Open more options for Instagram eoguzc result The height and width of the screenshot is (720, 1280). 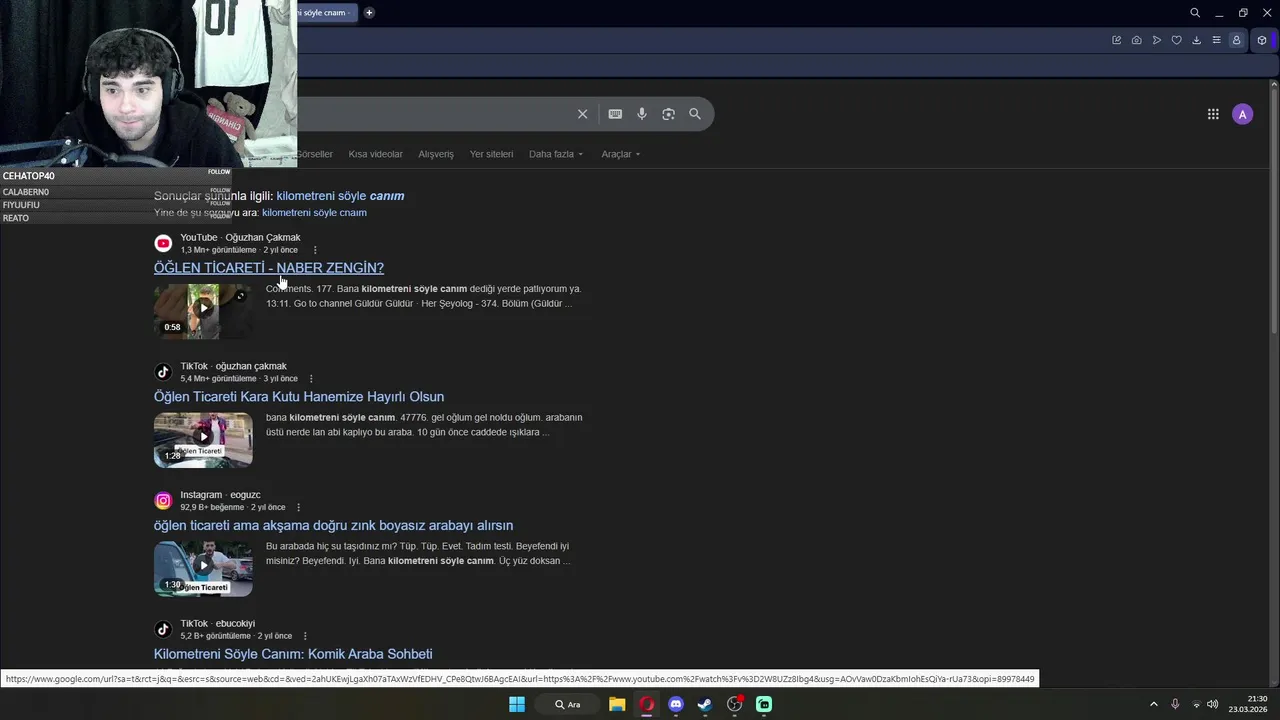[x=298, y=507]
